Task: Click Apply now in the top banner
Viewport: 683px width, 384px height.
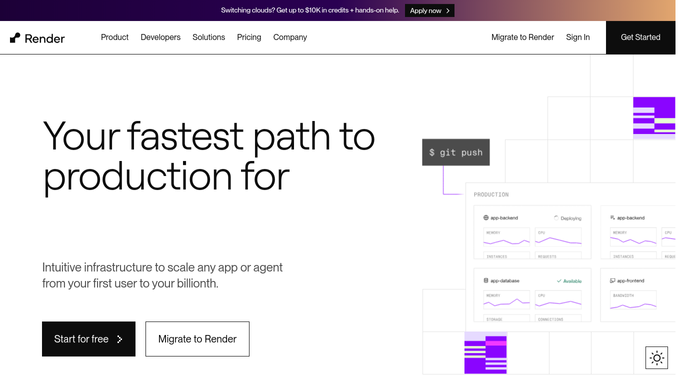Action: coord(429,10)
